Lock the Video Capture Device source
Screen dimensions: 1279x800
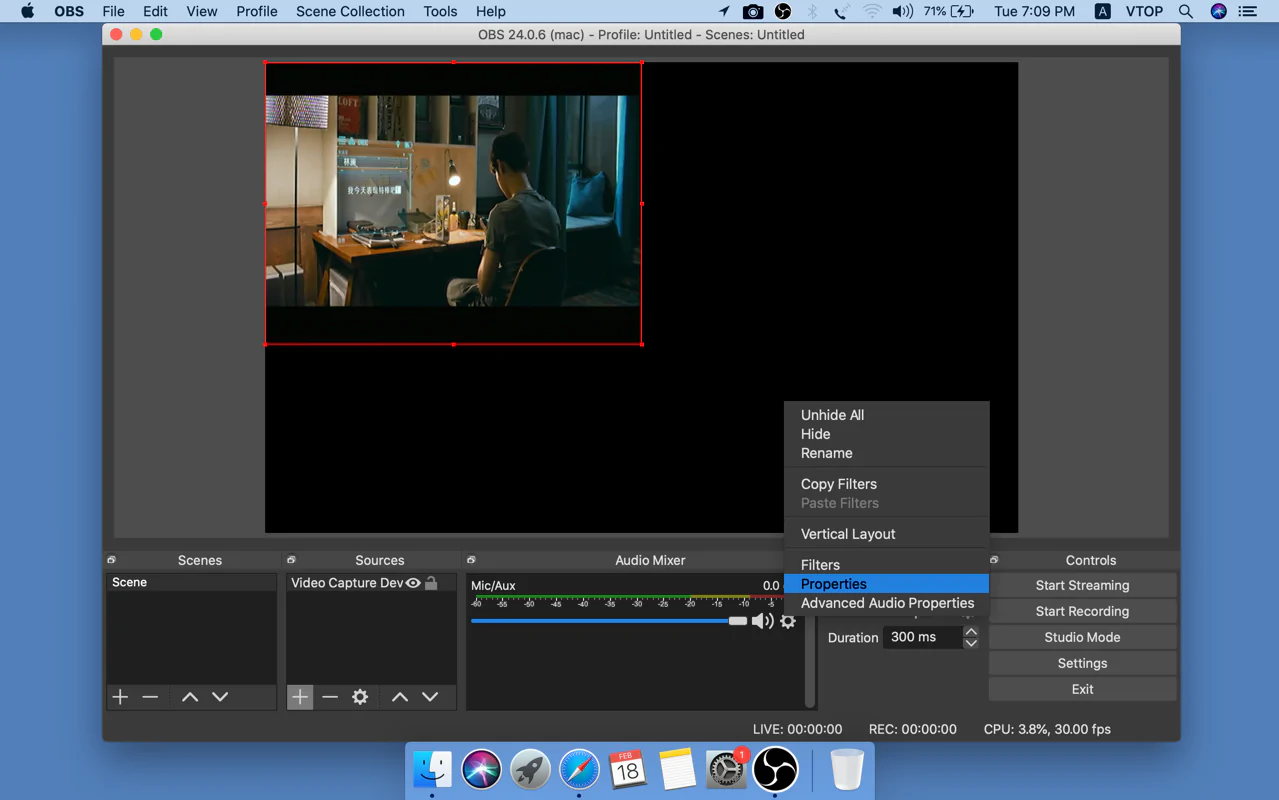click(x=431, y=583)
